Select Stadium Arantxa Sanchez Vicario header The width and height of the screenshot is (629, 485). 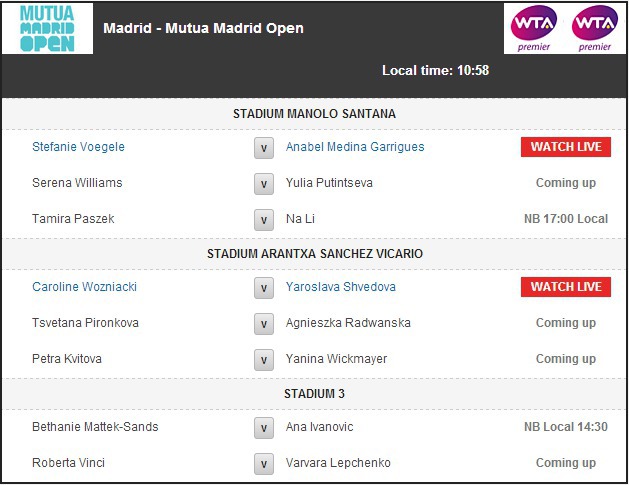pos(314,254)
